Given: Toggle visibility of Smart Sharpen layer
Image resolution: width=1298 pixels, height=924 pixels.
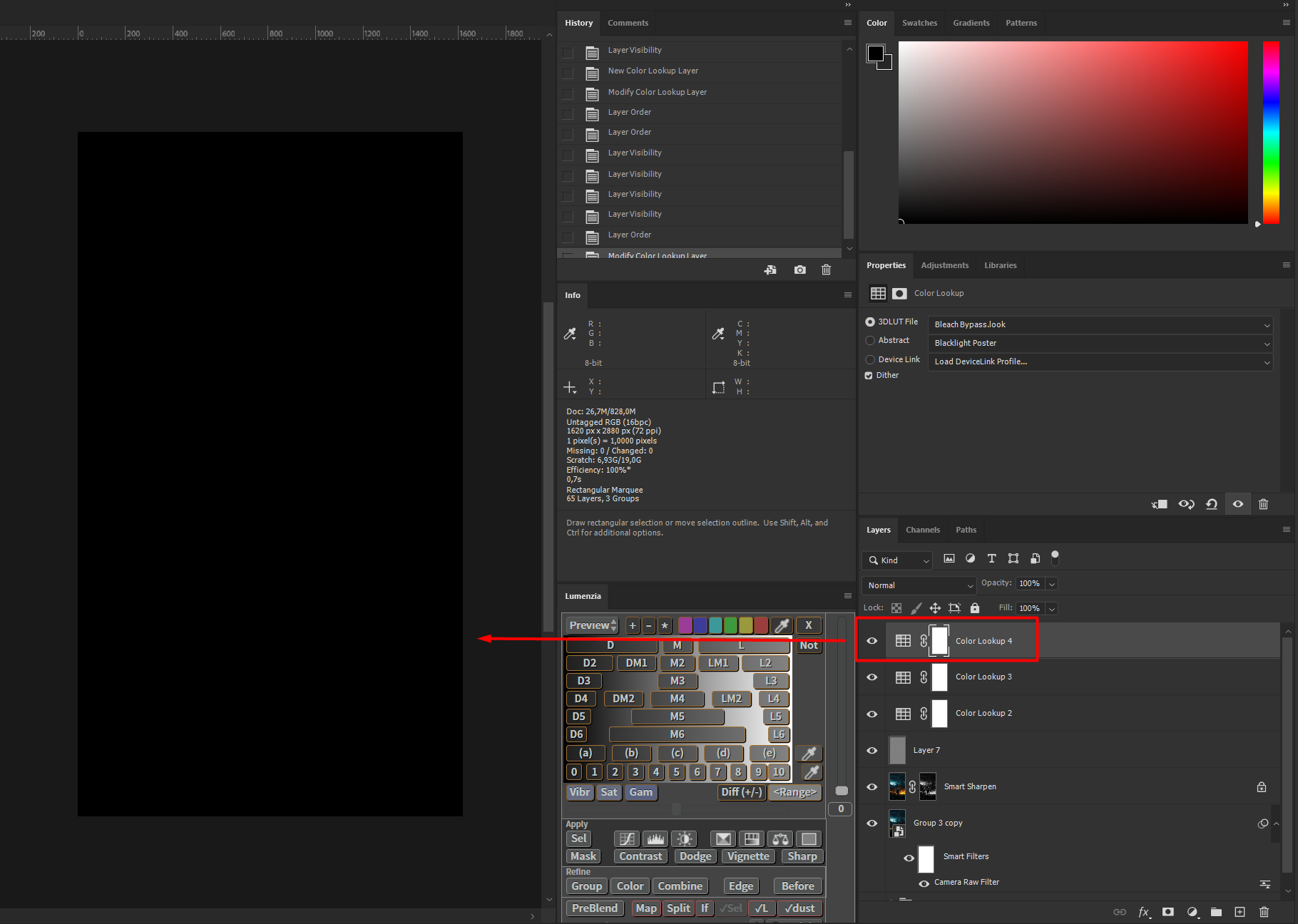Looking at the screenshot, I should coord(872,786).
